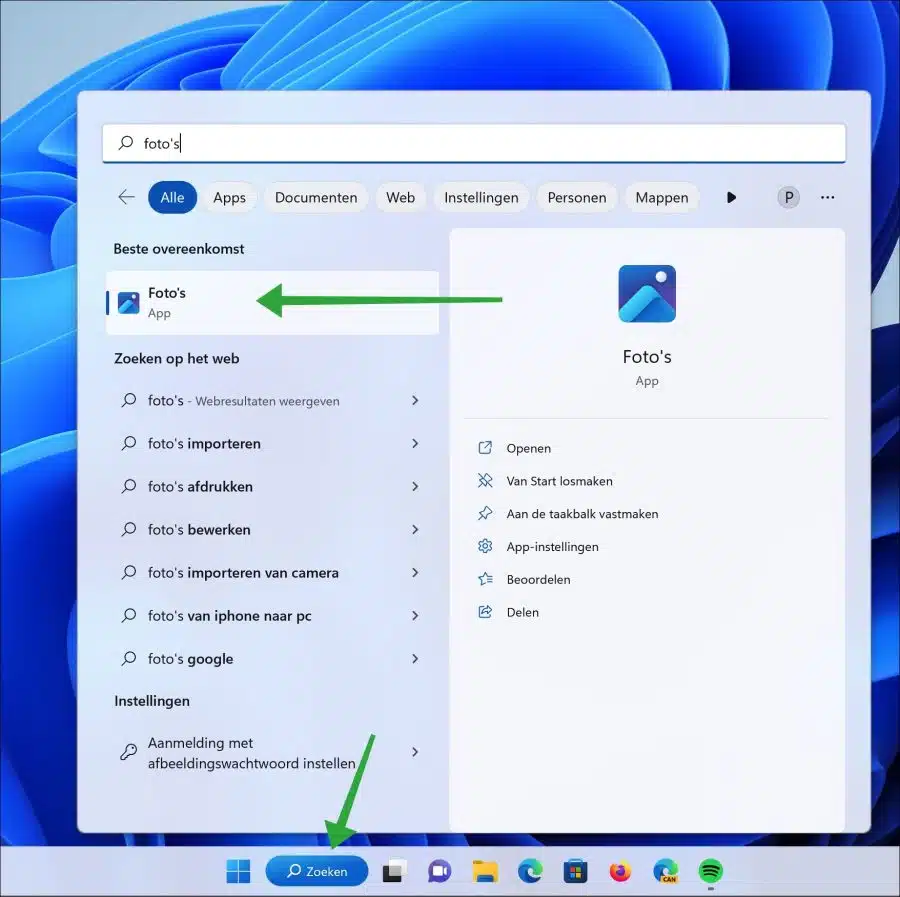Expand the foto's google chevron
Viewport: 900px width, 897px height.
[x=416, y=658]
